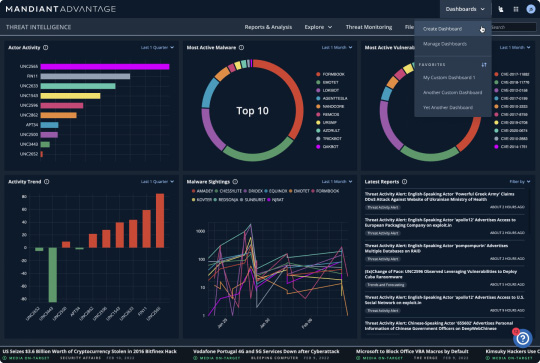Screen dimensions: 540x363
Task: Open the Explore menu
Action: (x=318, y=27)
